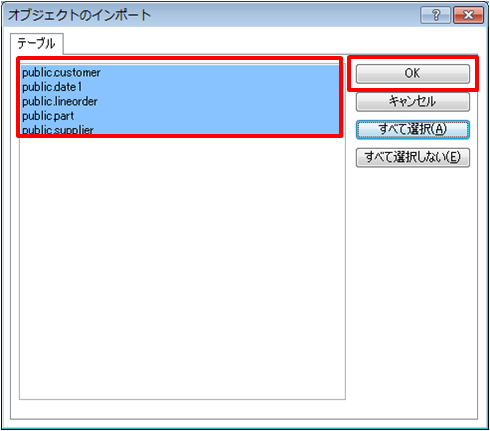Viewport: 490px width, 431px height.
Task: Highlight all listed tables via すべて選択
Action: 413,129
